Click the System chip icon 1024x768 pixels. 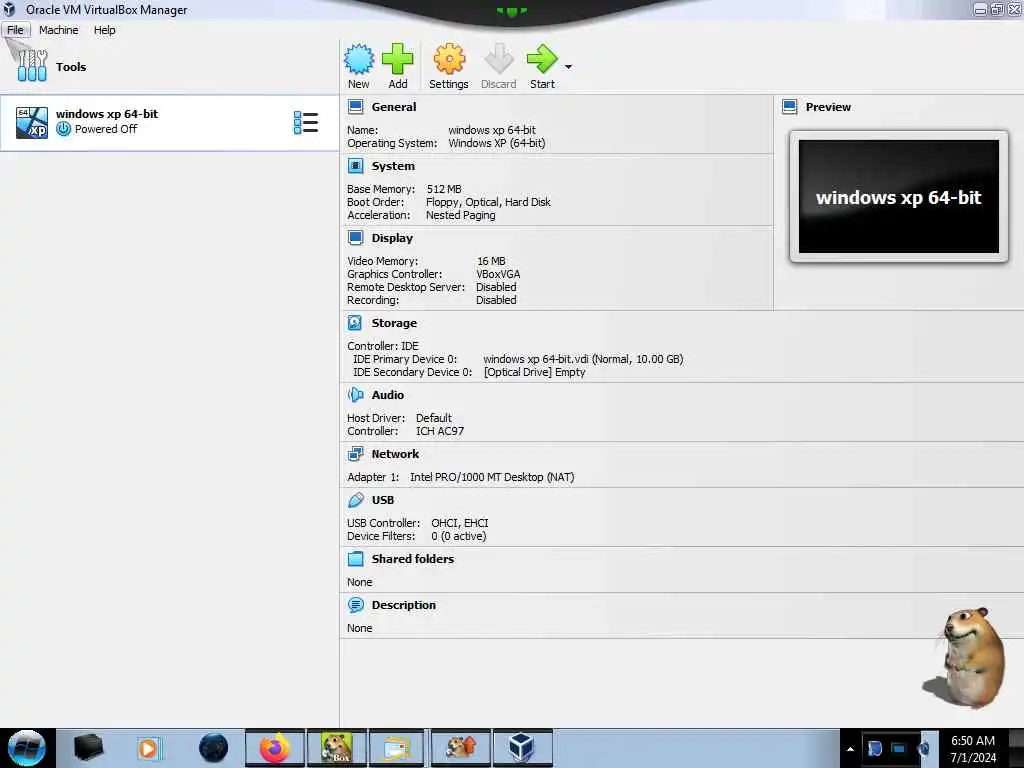click(x=356, y=166)
